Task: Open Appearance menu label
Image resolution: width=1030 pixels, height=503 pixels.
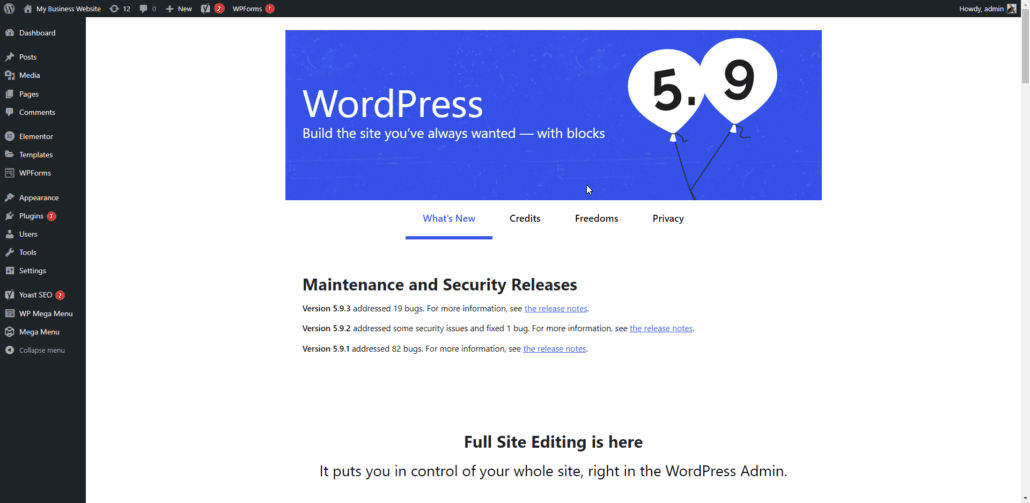Action: tap(39, 198)
